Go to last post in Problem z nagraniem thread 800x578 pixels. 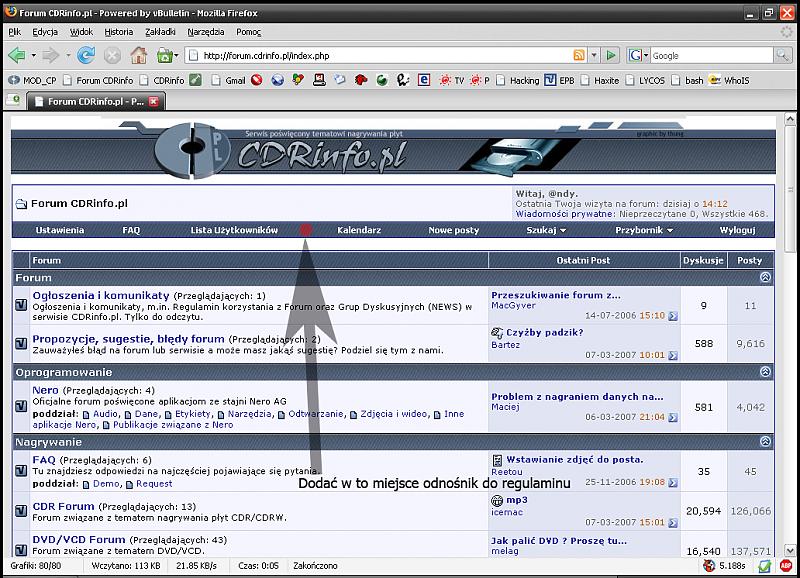[x=673, y=417]
